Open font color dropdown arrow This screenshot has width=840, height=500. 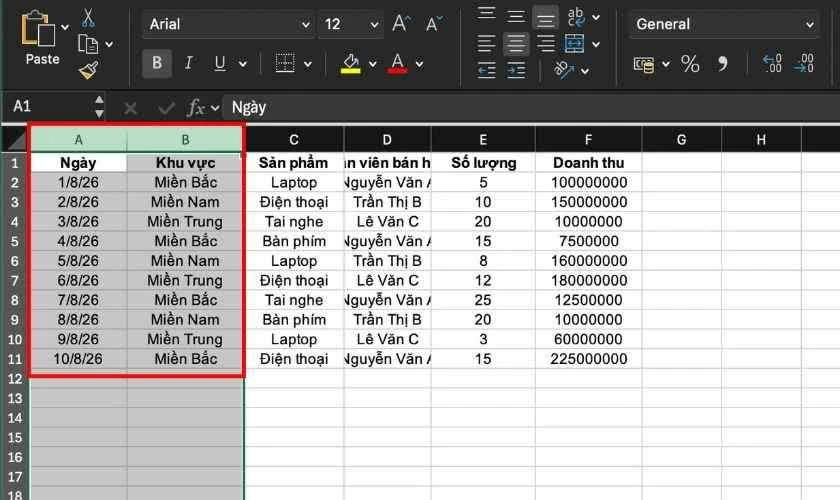[419, 64]
